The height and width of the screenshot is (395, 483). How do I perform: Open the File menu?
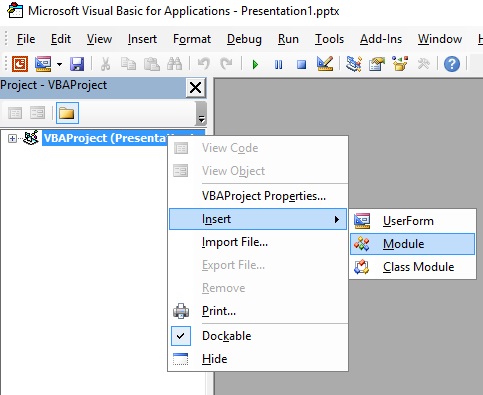coord(26,39)
